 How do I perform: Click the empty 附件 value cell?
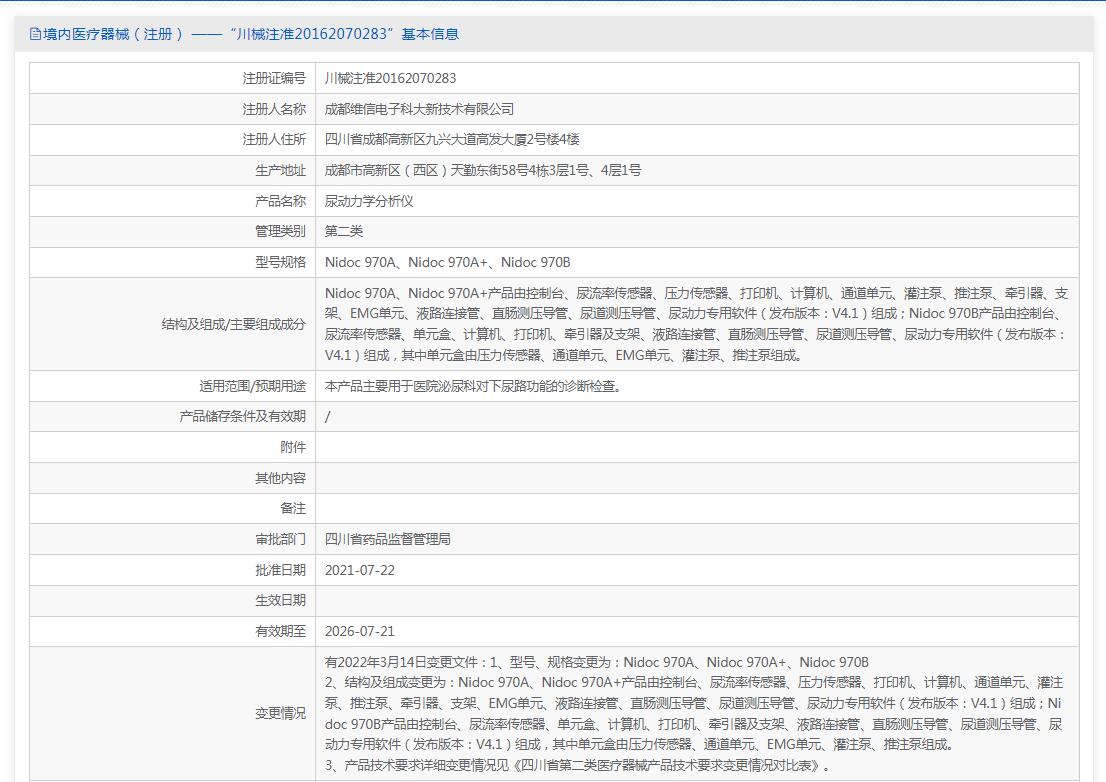(696, 447)
